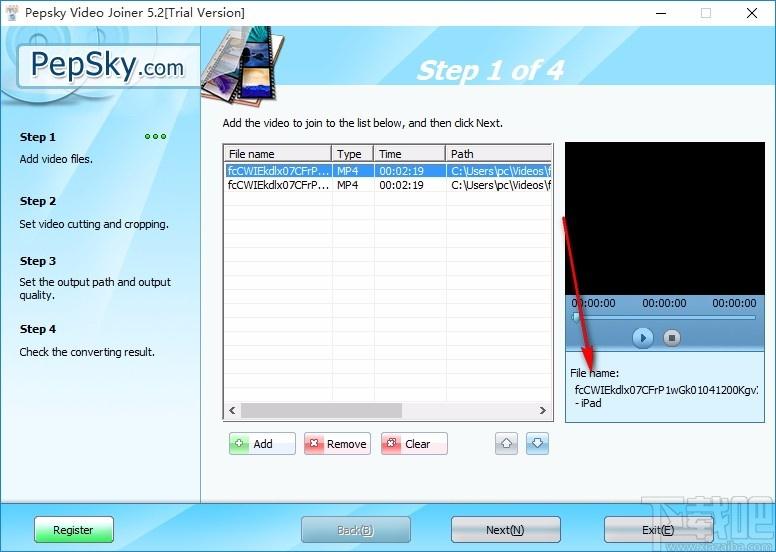Image resolution: width=776 pixels, height=552 pixels.
Task: Select the first video row in list
Action: [279, 170]
